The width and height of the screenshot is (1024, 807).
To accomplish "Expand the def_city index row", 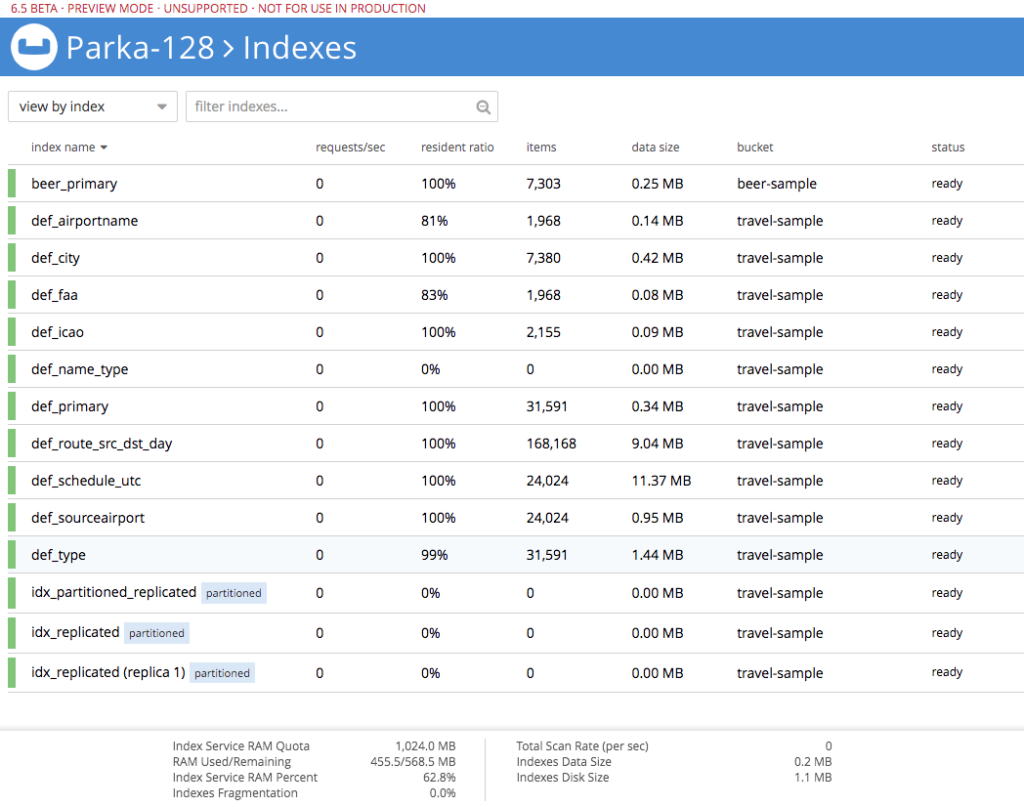I will point(55,257).
